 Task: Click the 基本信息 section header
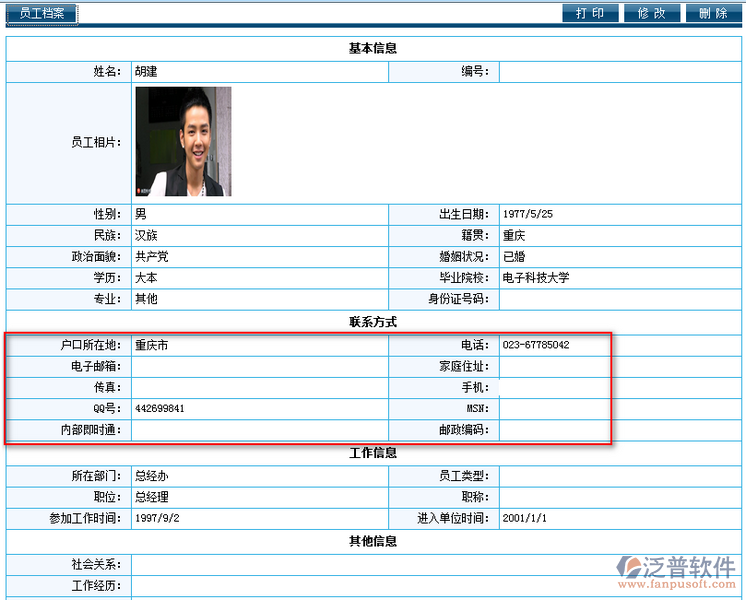click(373, 49)
